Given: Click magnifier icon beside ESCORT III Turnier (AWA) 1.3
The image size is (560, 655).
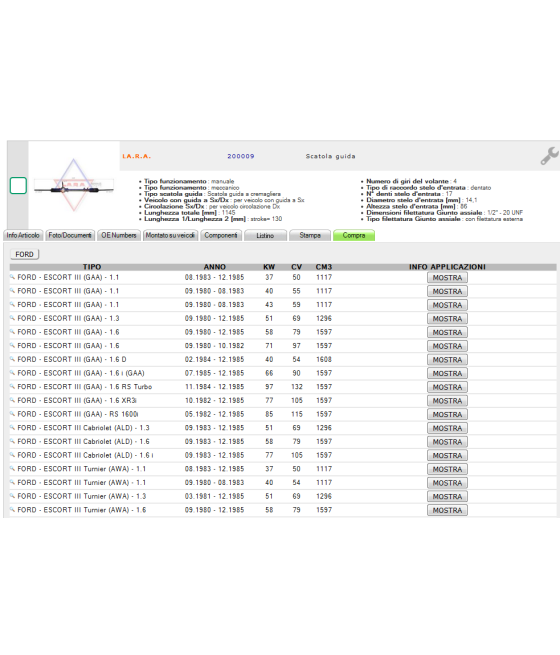Looking at the screenshot, I should (13, 496).
